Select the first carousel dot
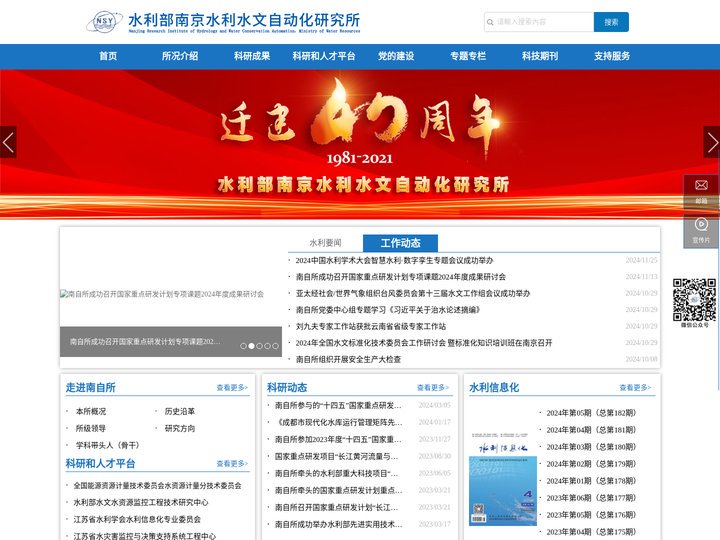Viewport: 720px width, 540px height. (x=243, y=346)
